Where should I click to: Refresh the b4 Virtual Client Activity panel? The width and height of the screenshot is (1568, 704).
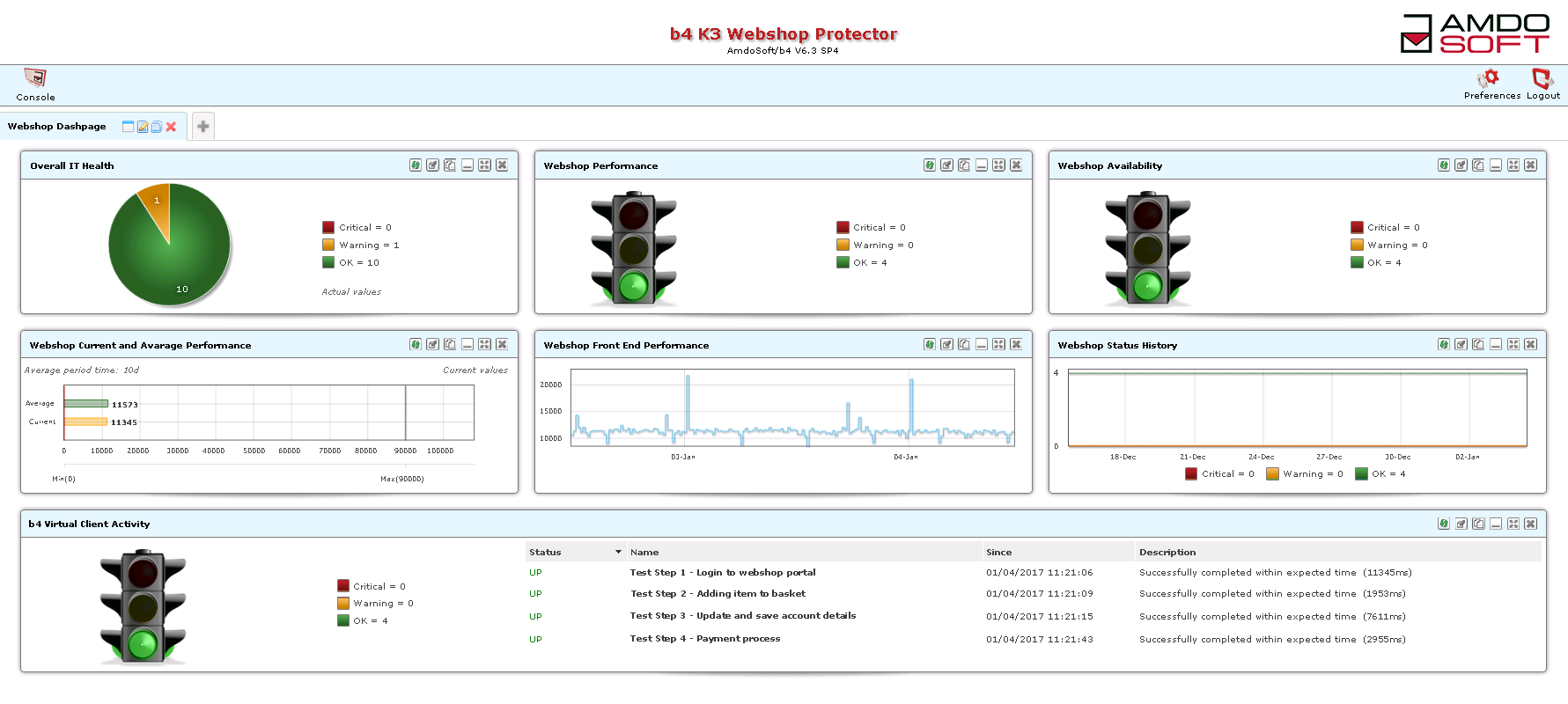click(1444, 524)
